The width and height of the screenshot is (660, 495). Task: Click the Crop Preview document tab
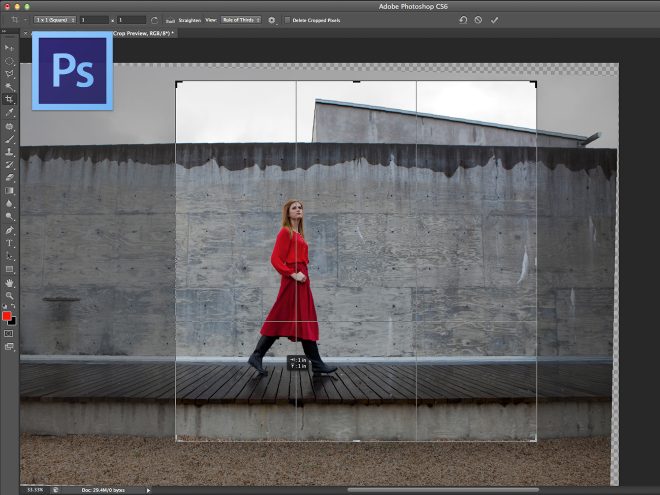(x=145, y=33)
